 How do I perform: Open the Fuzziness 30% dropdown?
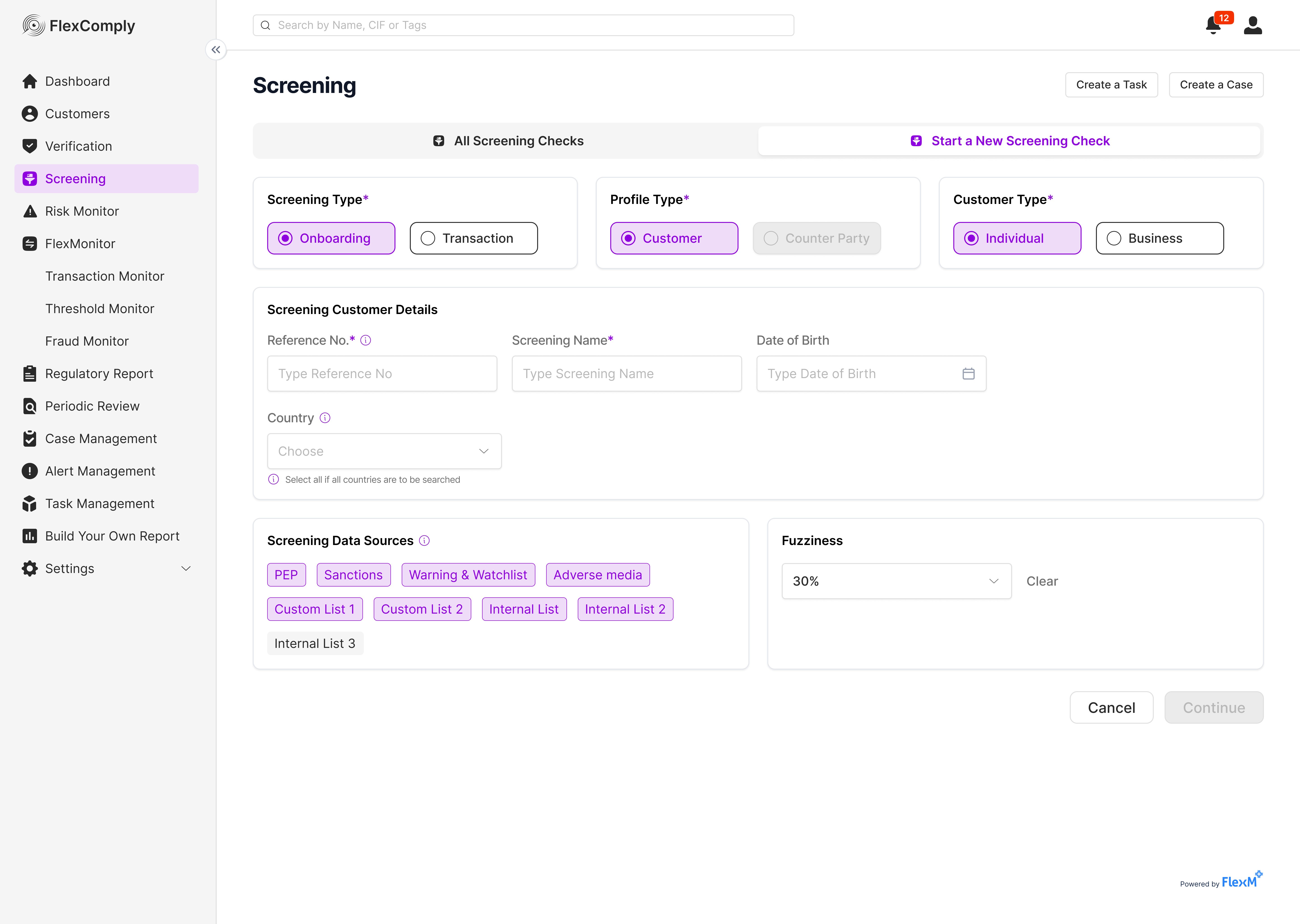(896, 581)
